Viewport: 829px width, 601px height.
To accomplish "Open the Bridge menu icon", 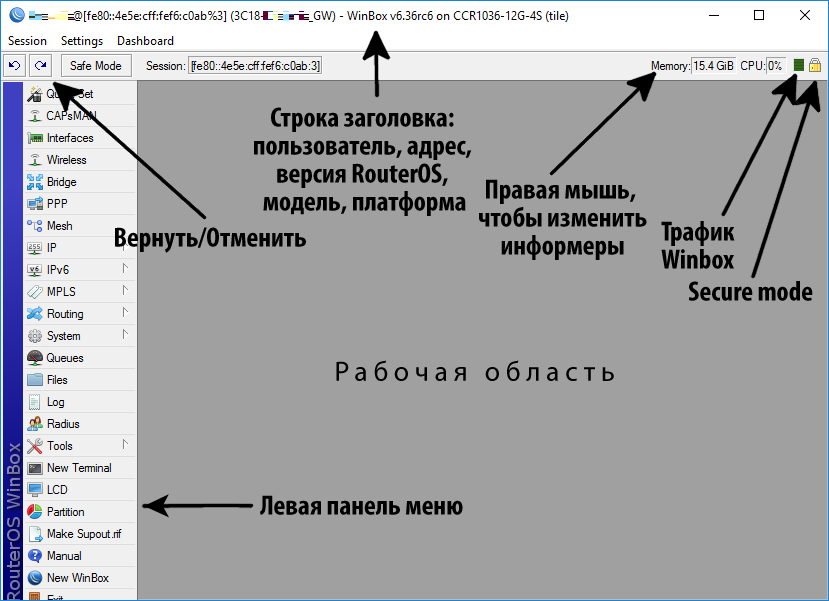I will click(x=34, y=182).
